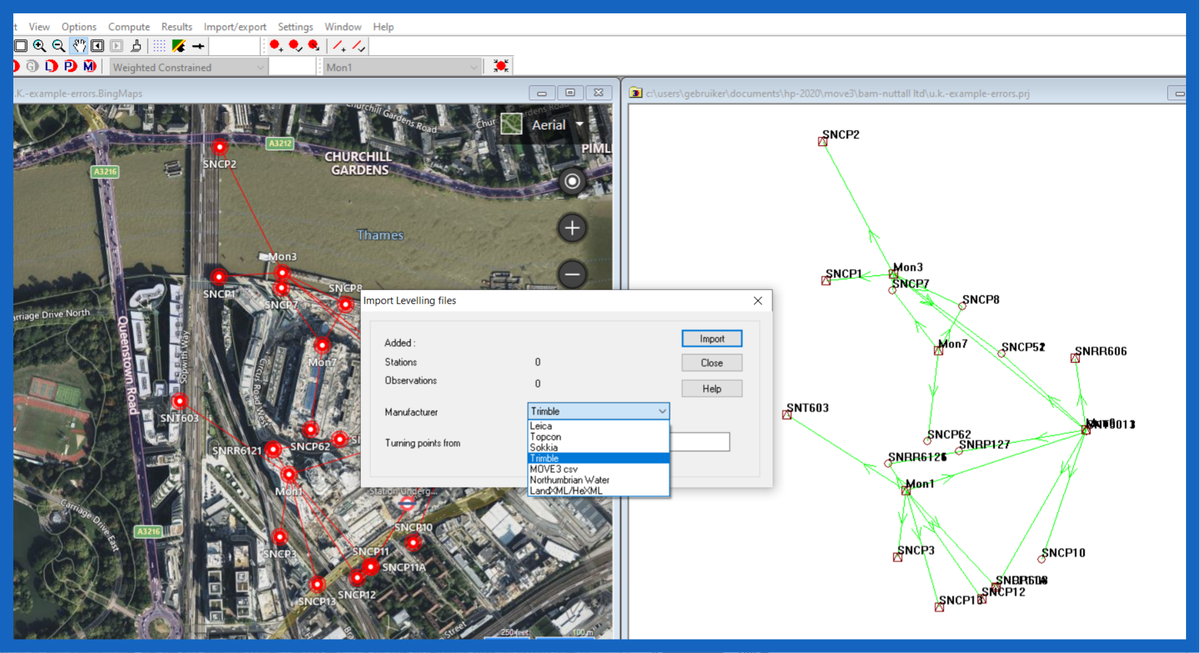This screenshot has height=653, width=1200.
Task: Click the circular M icon in the toolbar
Action: [88, 66]
